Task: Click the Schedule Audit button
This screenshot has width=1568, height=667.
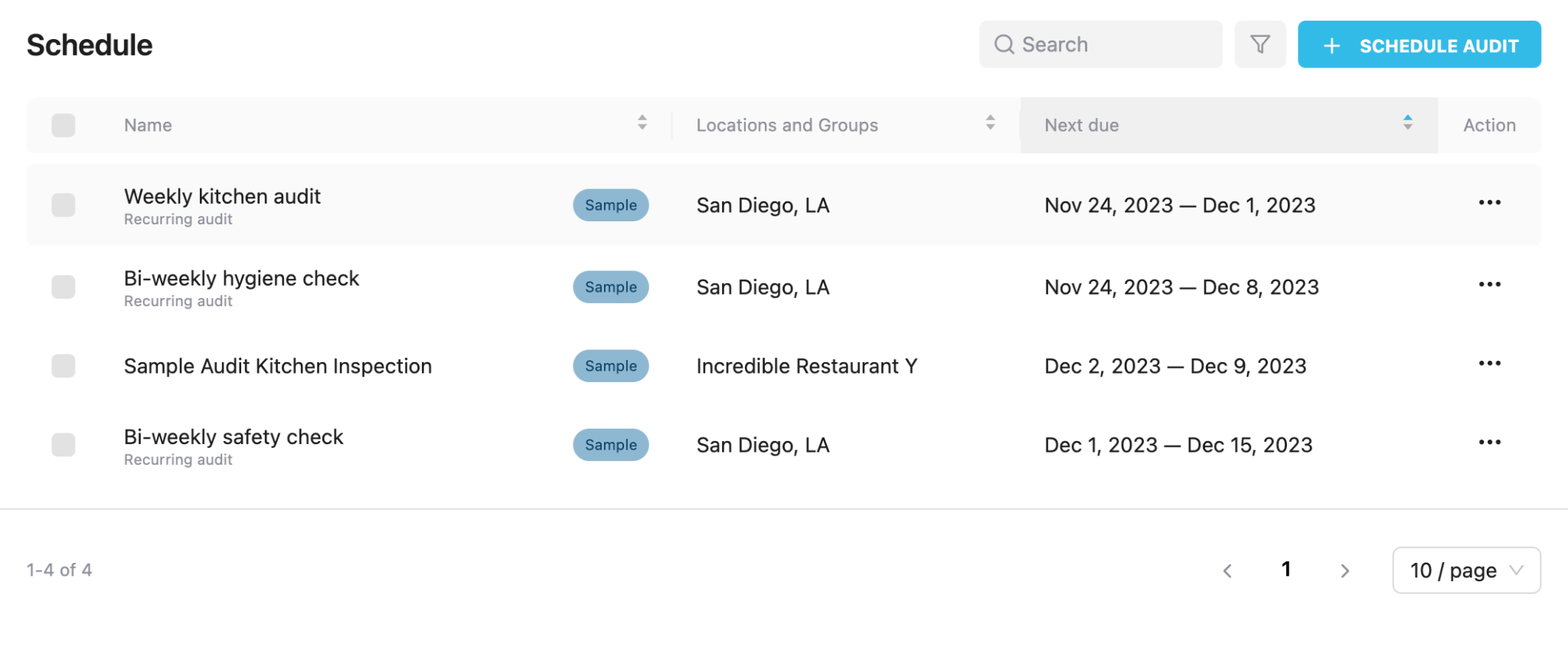Action: tap(1419, 45)
